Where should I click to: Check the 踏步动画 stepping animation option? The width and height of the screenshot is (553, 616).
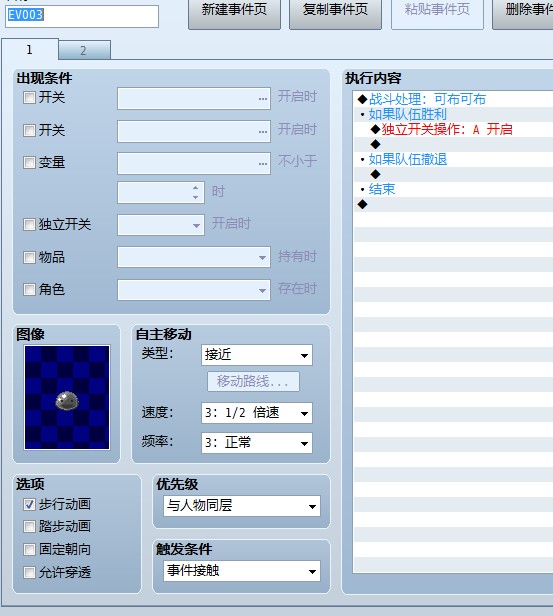(x=29, y=526)
